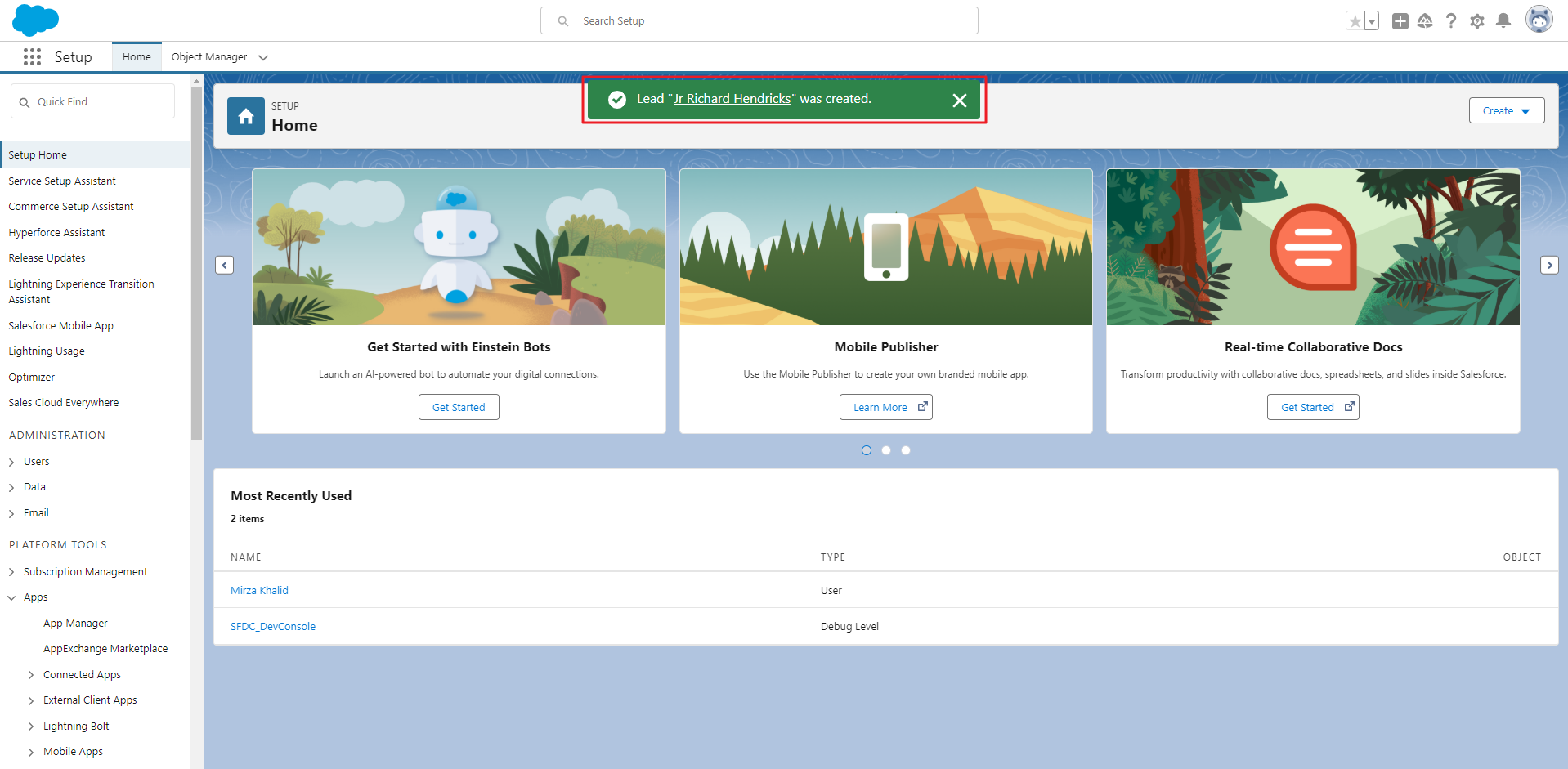Dismiss the lead created notification

coord(959,100)
